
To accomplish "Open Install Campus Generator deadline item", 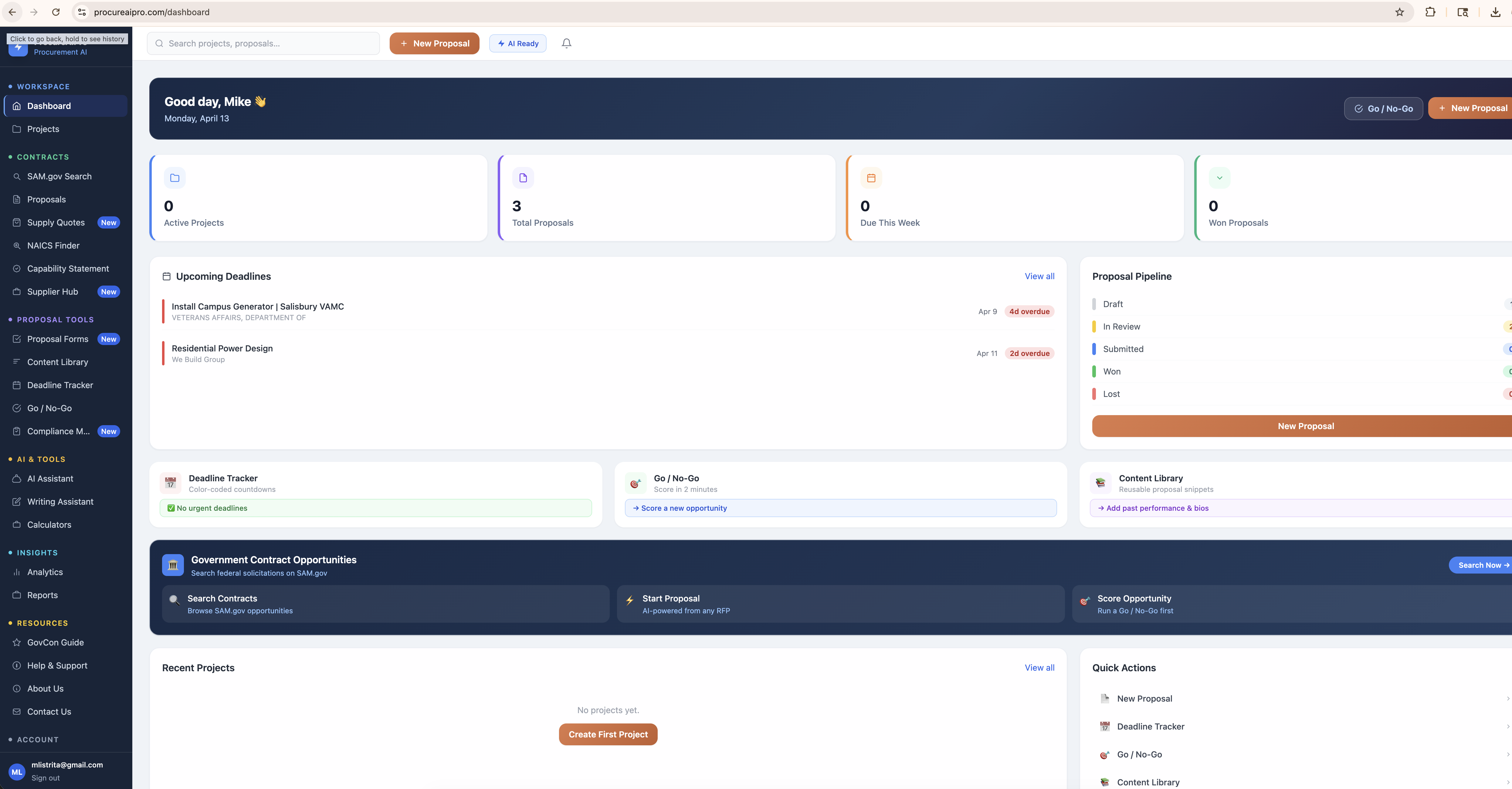I will (258, 306).
